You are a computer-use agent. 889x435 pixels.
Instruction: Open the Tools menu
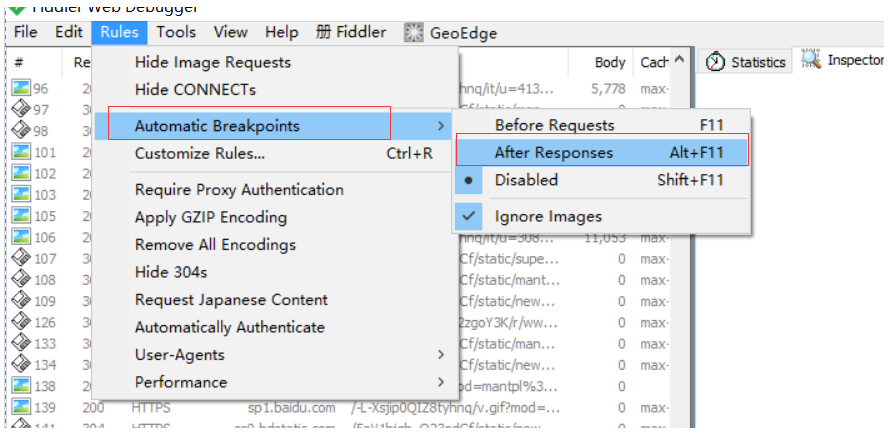click(x=176, y=32)
